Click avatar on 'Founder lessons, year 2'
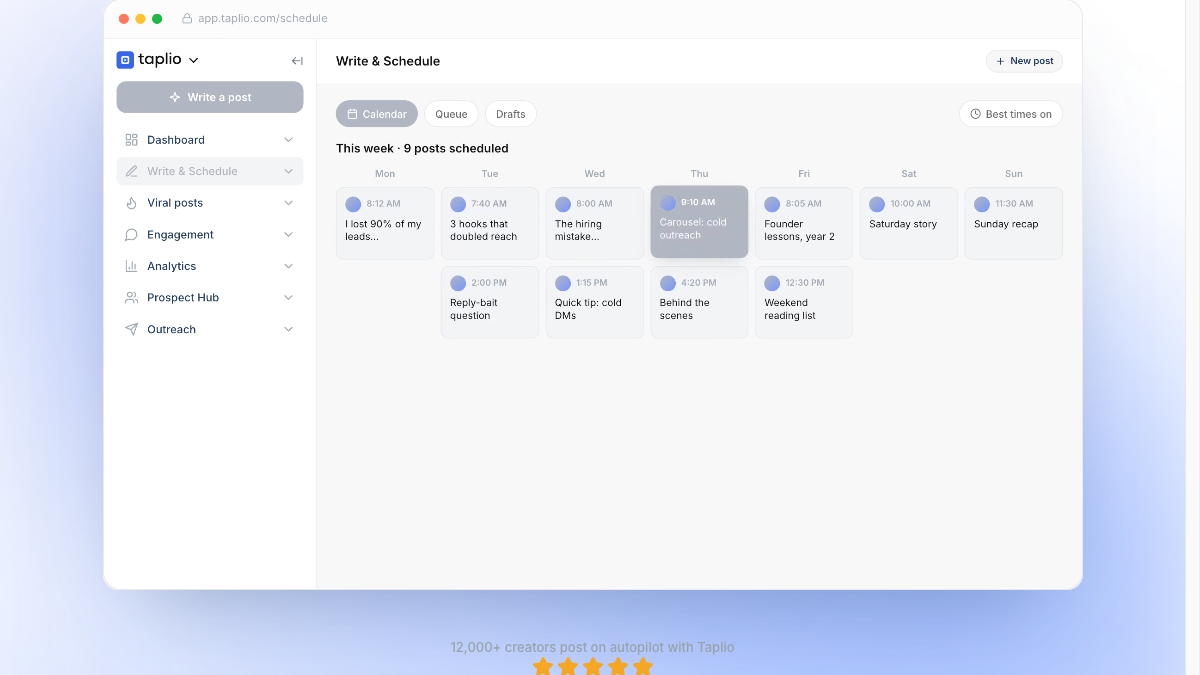 point(772,204)
